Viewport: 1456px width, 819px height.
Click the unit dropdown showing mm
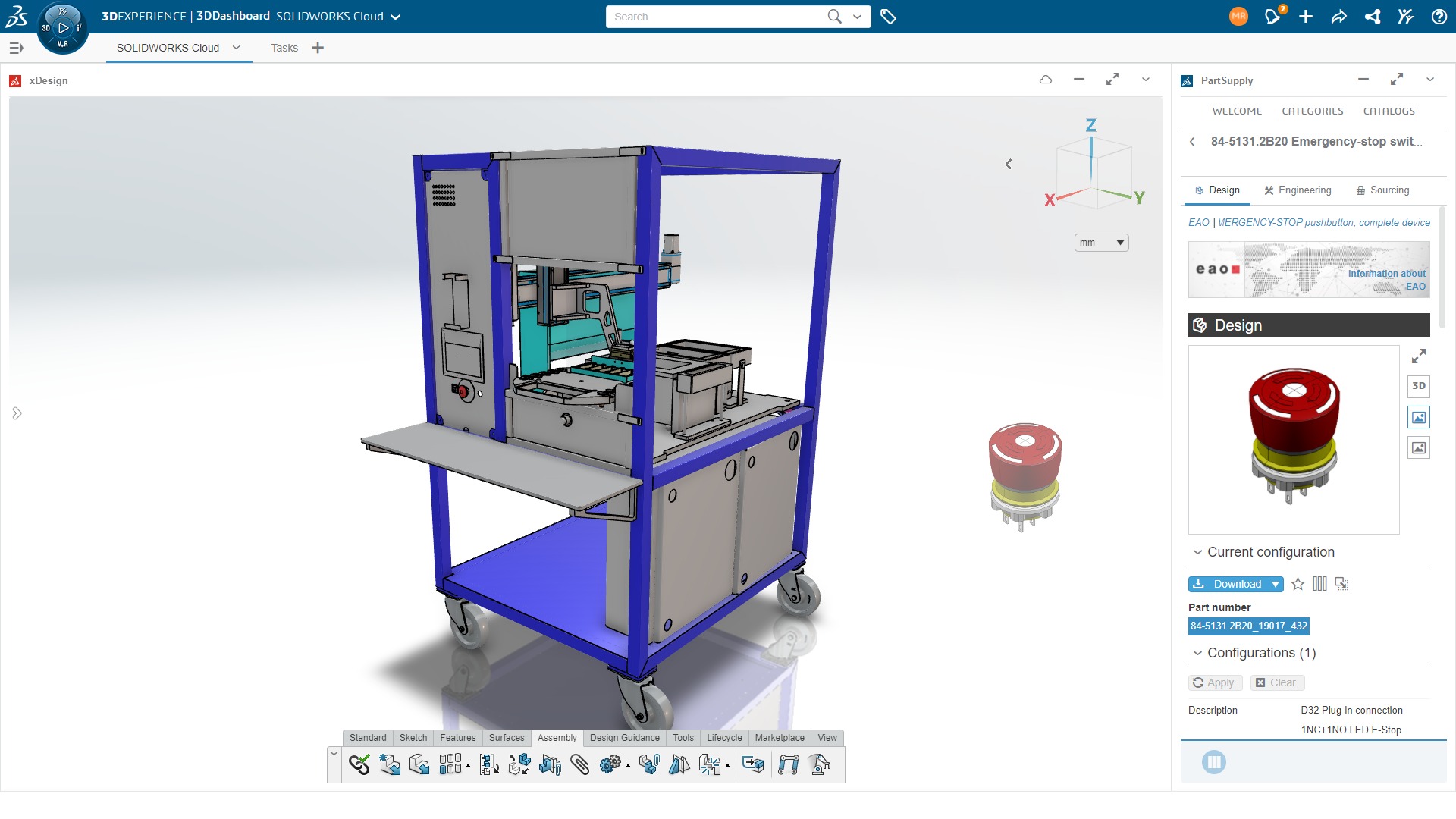pyautogui.click(x=1100, y=242)
